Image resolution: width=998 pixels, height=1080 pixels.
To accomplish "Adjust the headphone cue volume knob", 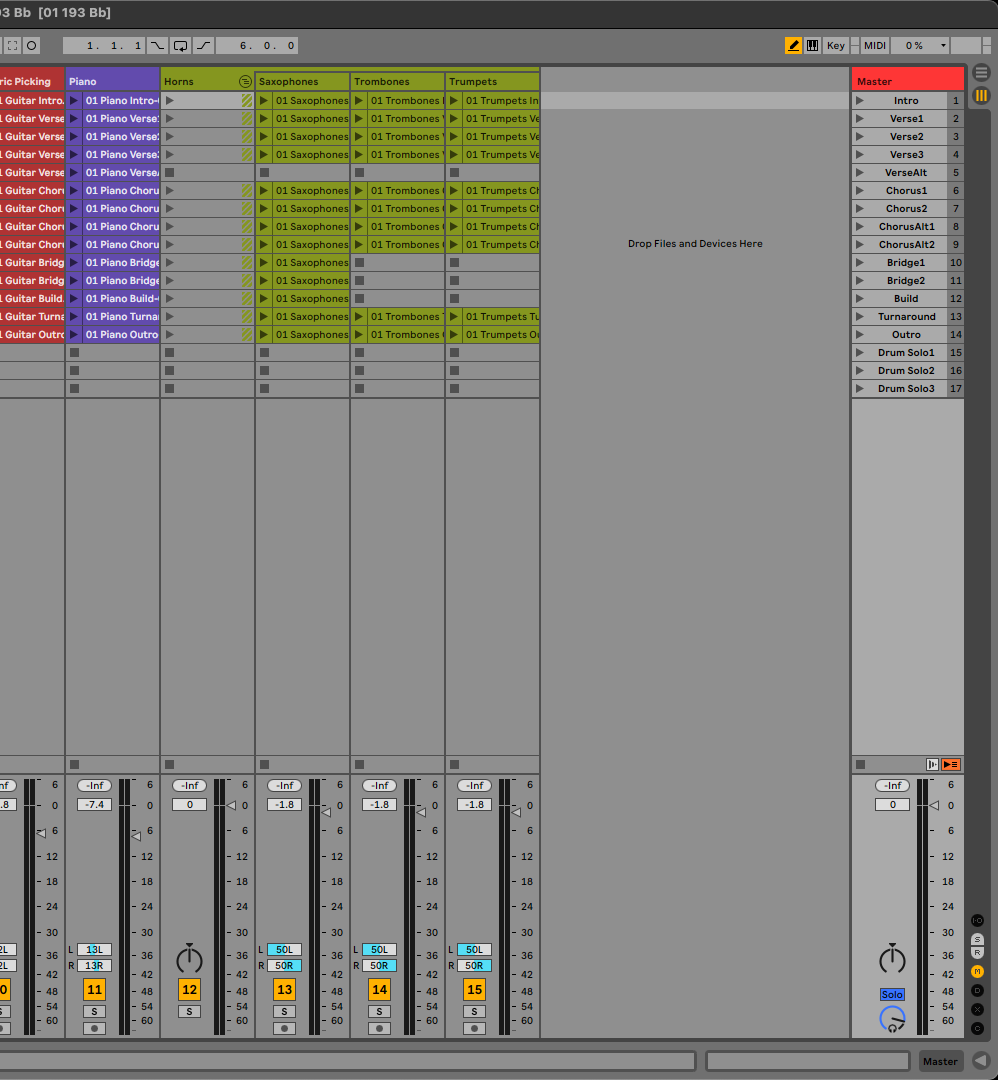I will [x=893, y=1019].
